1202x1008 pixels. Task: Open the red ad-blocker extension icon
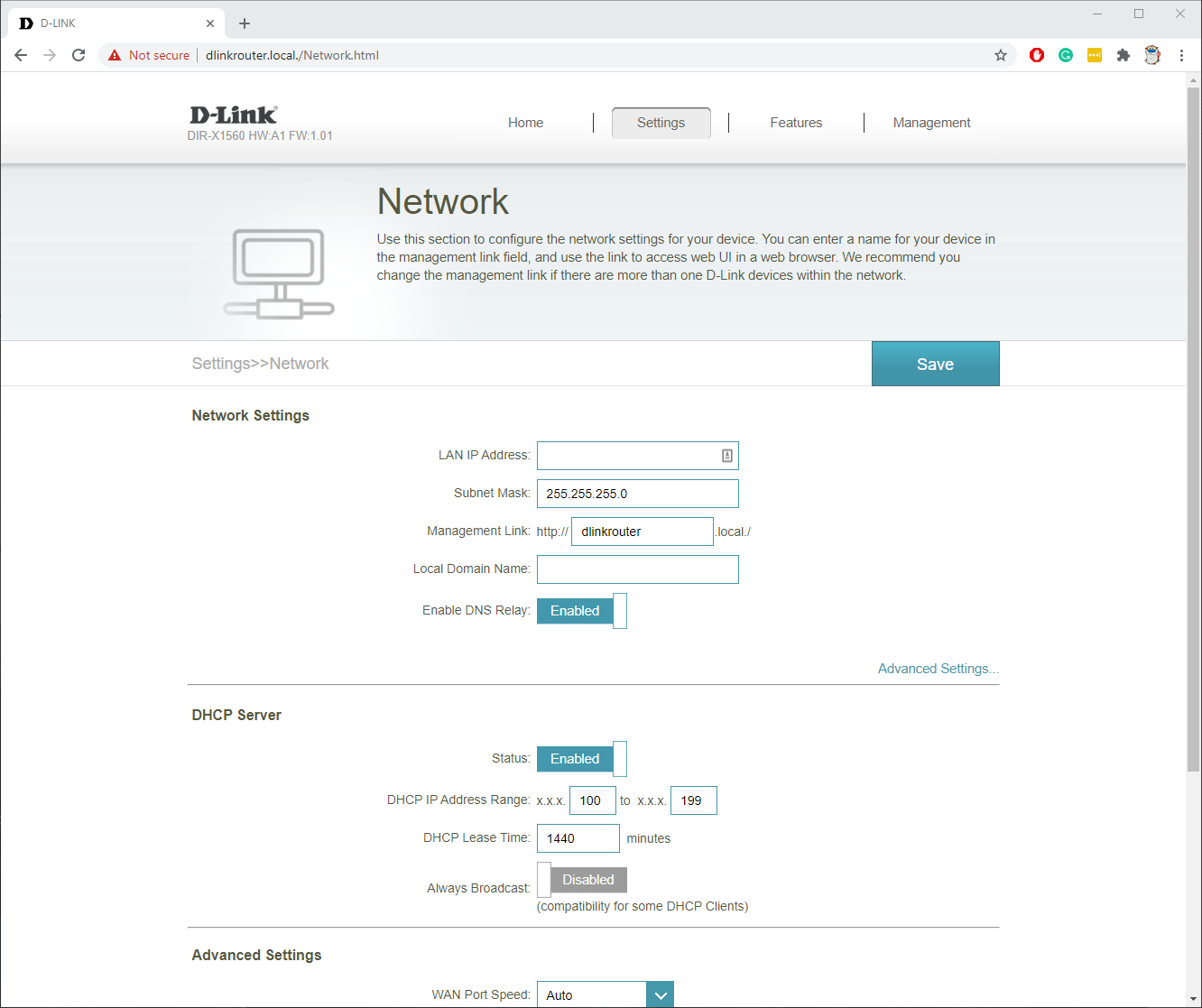[1037, 55]
